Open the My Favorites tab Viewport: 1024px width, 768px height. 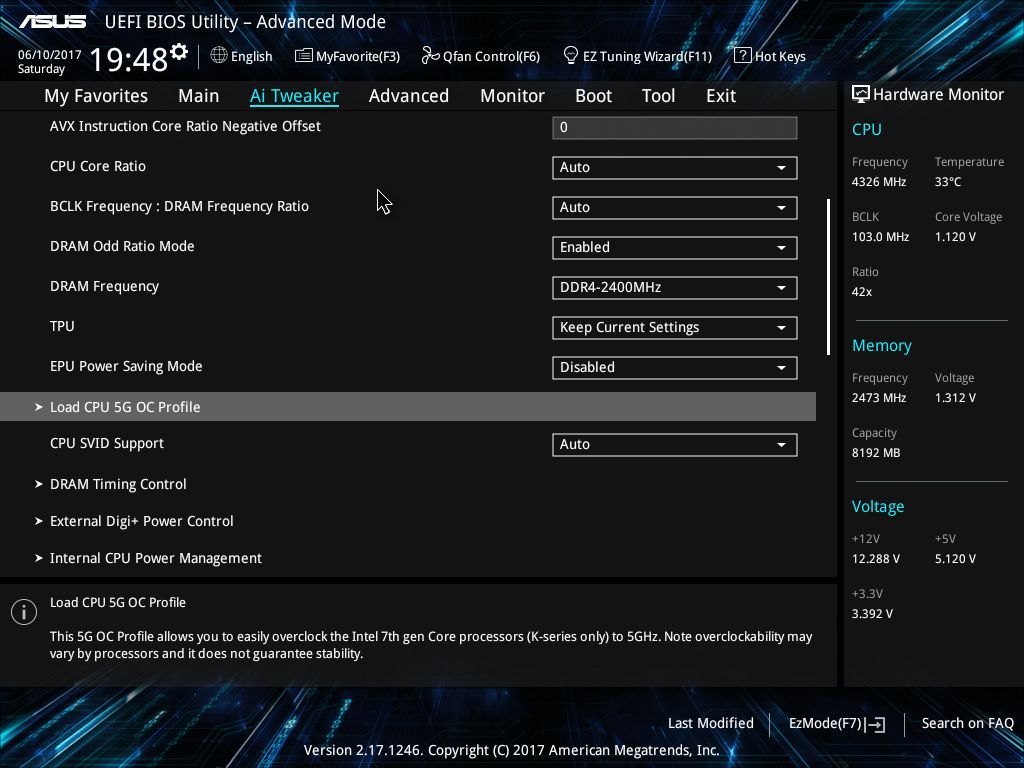point(96,96)
